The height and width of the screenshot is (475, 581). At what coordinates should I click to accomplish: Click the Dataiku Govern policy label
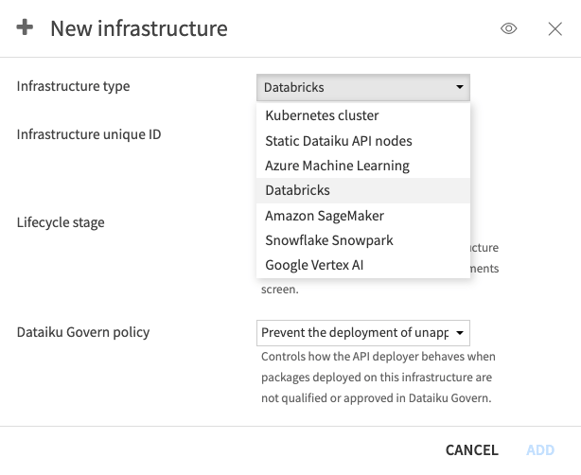pyautogui.click(x=83, y=332)
